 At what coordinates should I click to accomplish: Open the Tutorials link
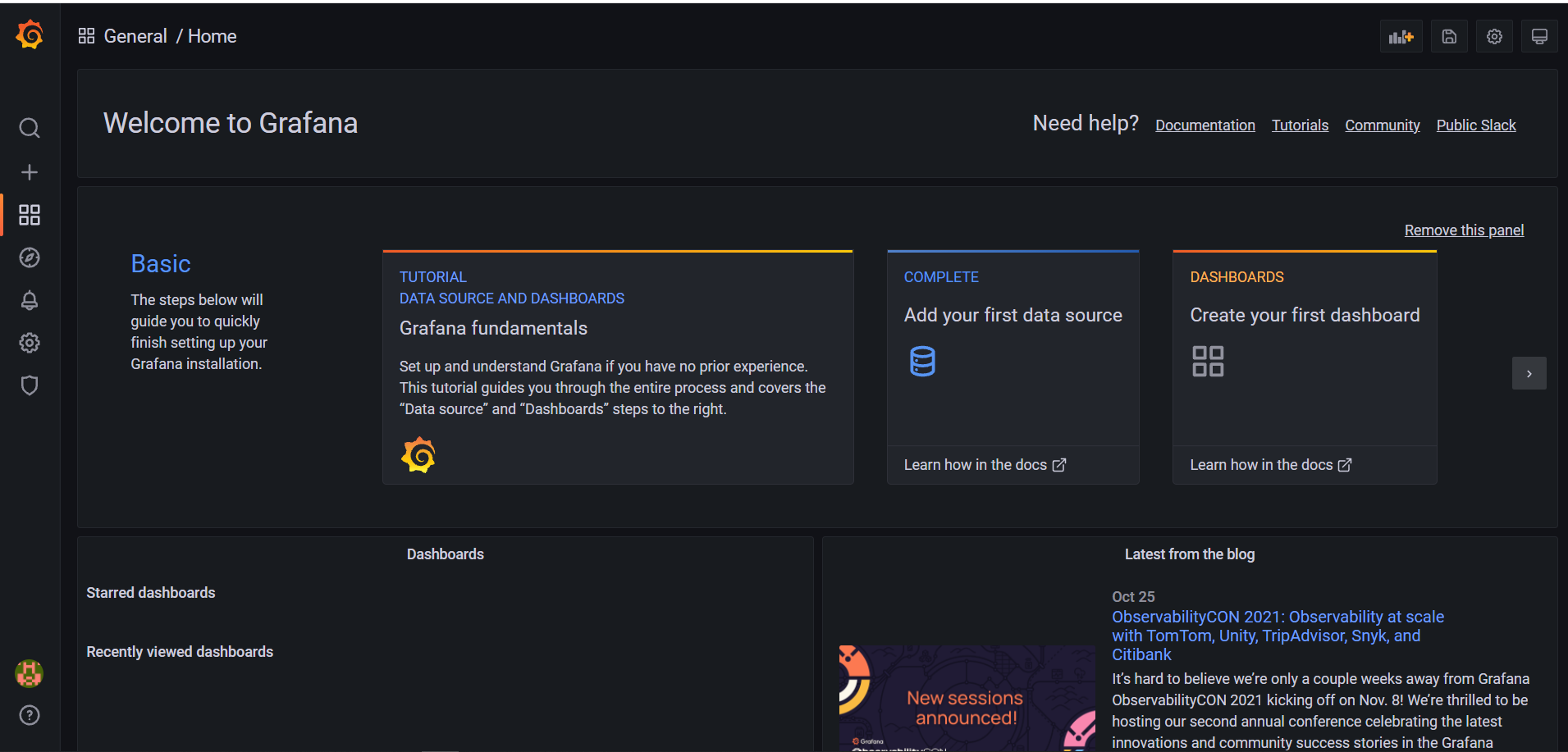click(1300, 125)
